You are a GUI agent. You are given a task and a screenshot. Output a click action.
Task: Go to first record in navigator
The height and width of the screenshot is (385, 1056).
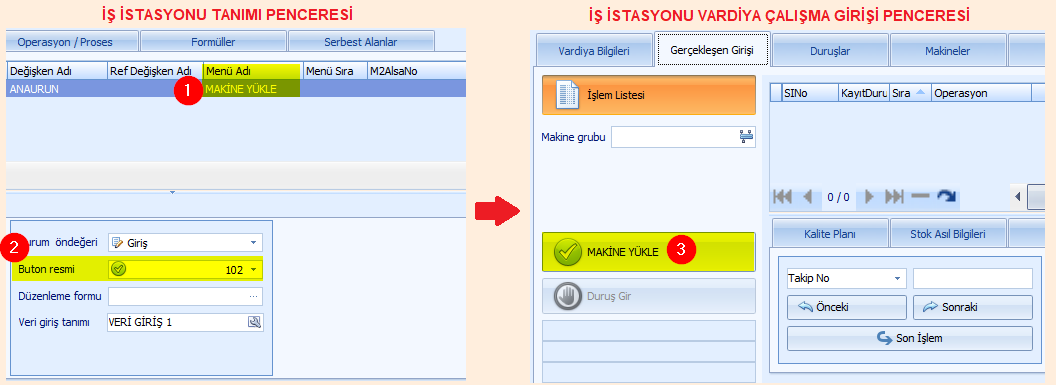tap(783, 197)
